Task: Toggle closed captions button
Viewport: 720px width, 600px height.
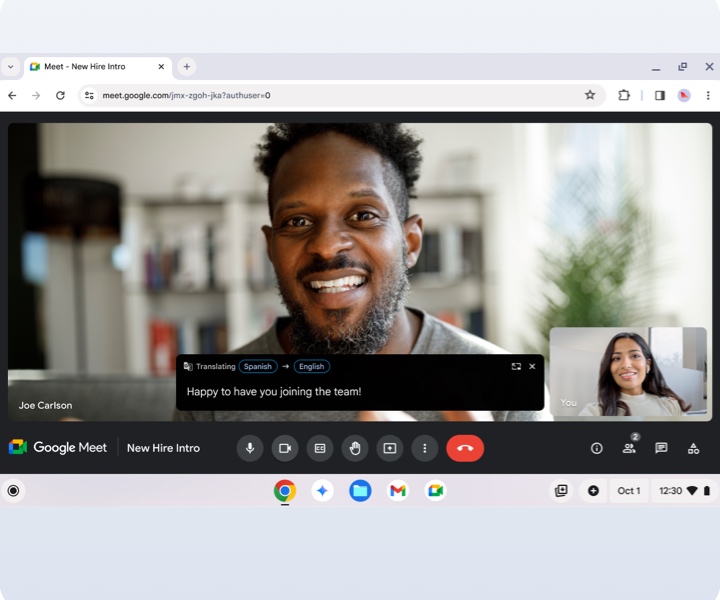Action: (x=320, y=448)
